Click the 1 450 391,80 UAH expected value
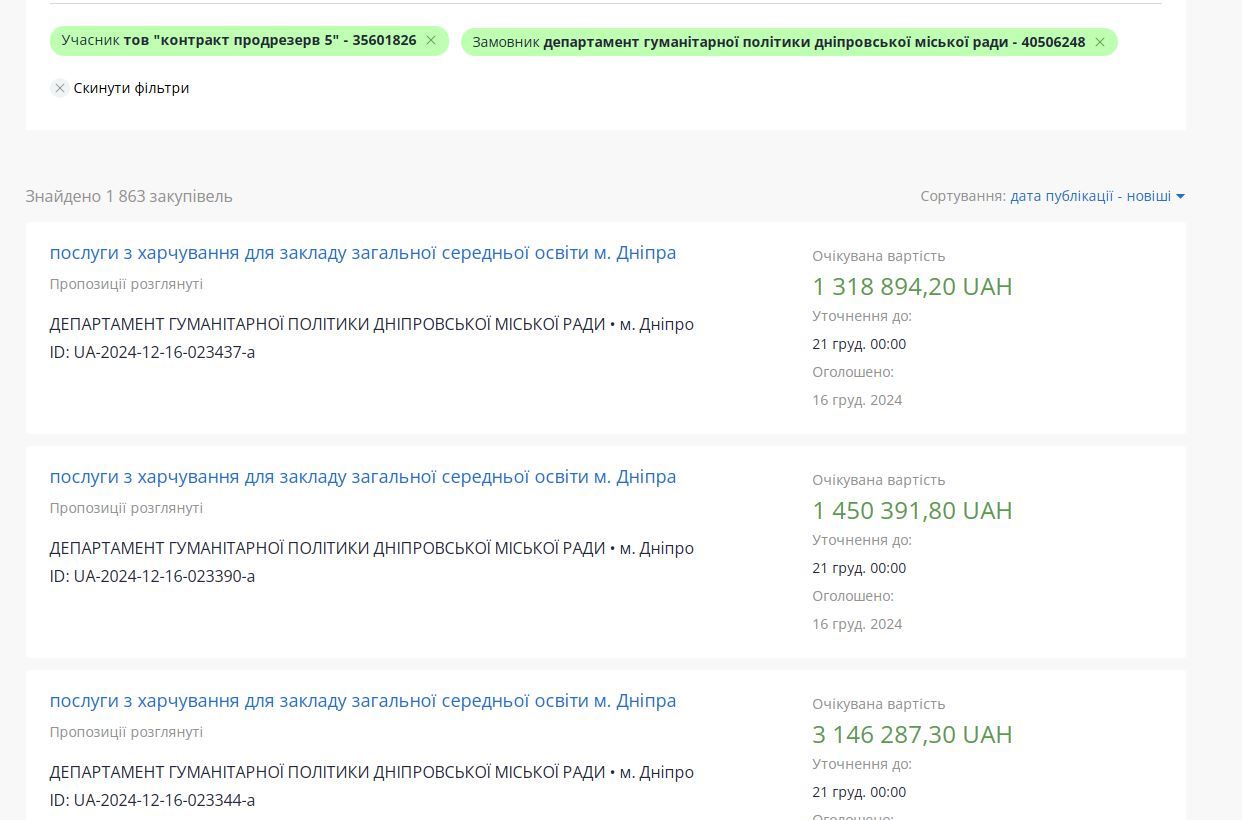The width and height of the screenshot is (1242, 820). (x=912, y=511)
